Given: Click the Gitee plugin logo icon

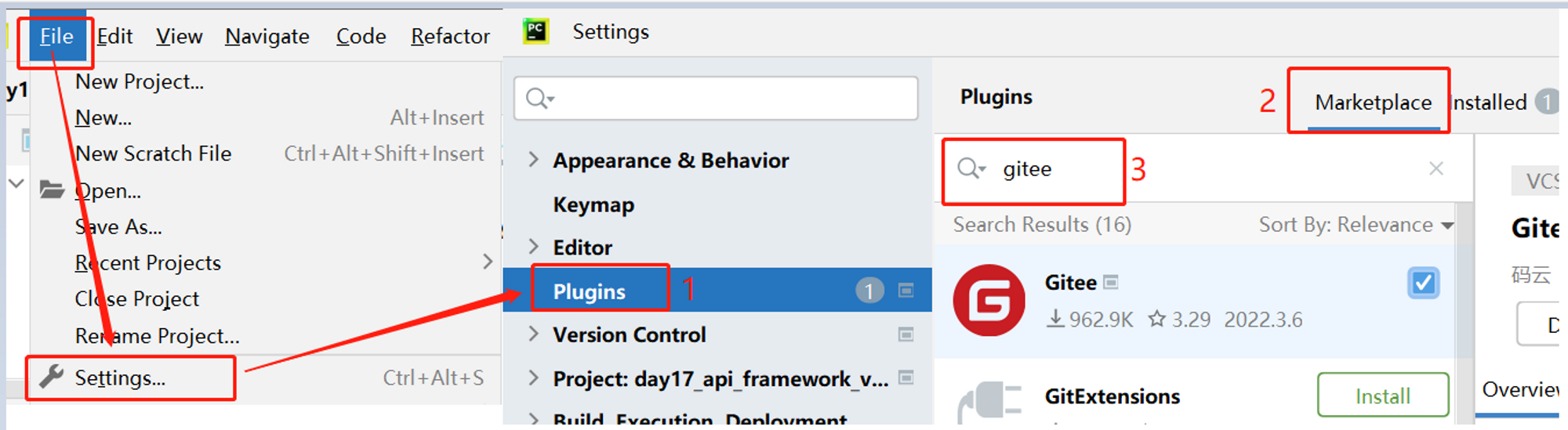Looking at the screenshot, I should (x=989, y=301).
